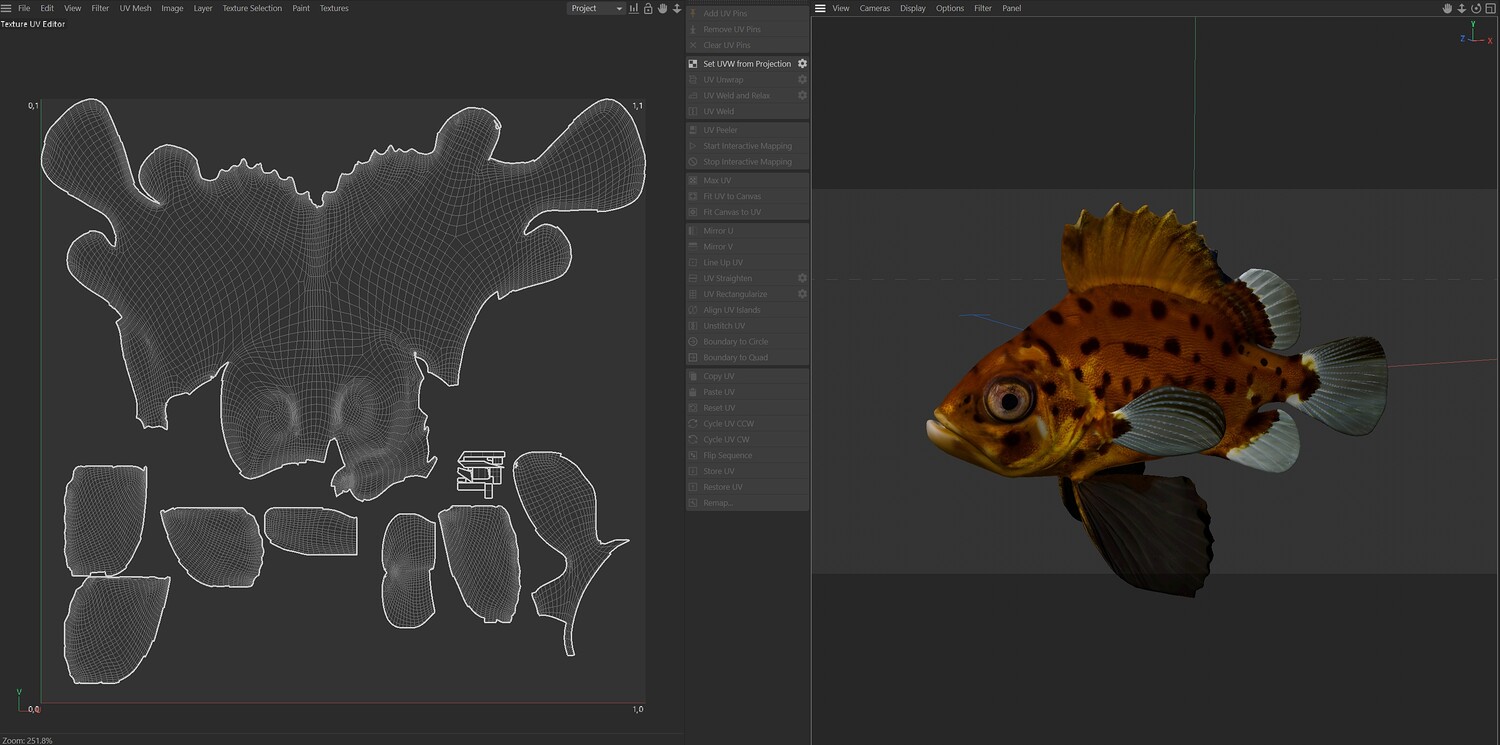Image resolution: width=1500 pixels, height=745 pixels.
Task: Open UV Rectangularize settings gear
Action: pyautogui.click(x=802, y=295)
